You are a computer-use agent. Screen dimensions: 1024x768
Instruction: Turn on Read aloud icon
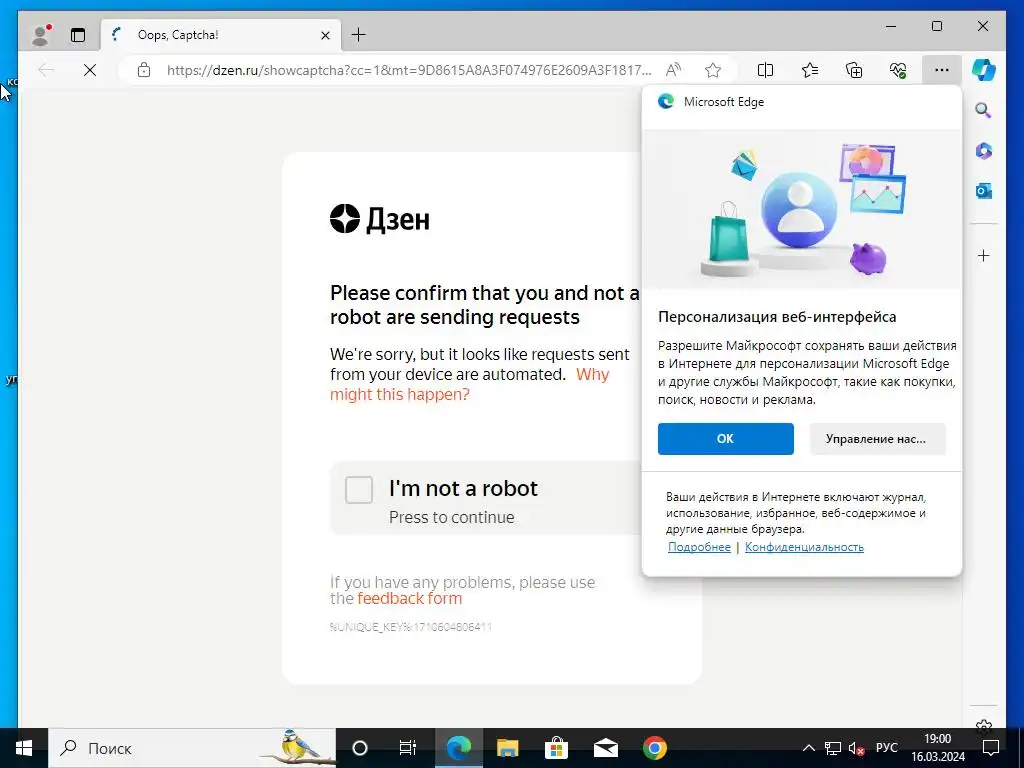pyautogui.click(x=673, y=70)
